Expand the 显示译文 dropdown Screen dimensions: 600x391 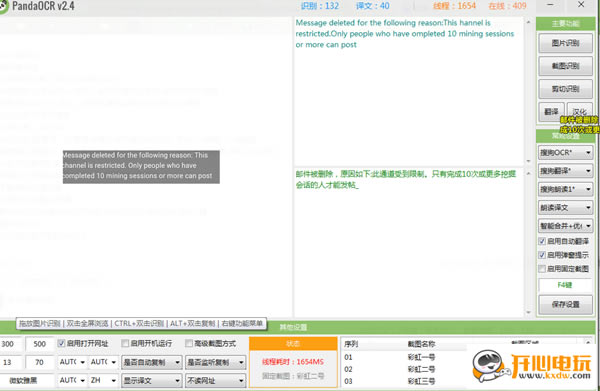click(x=152, y=381)
